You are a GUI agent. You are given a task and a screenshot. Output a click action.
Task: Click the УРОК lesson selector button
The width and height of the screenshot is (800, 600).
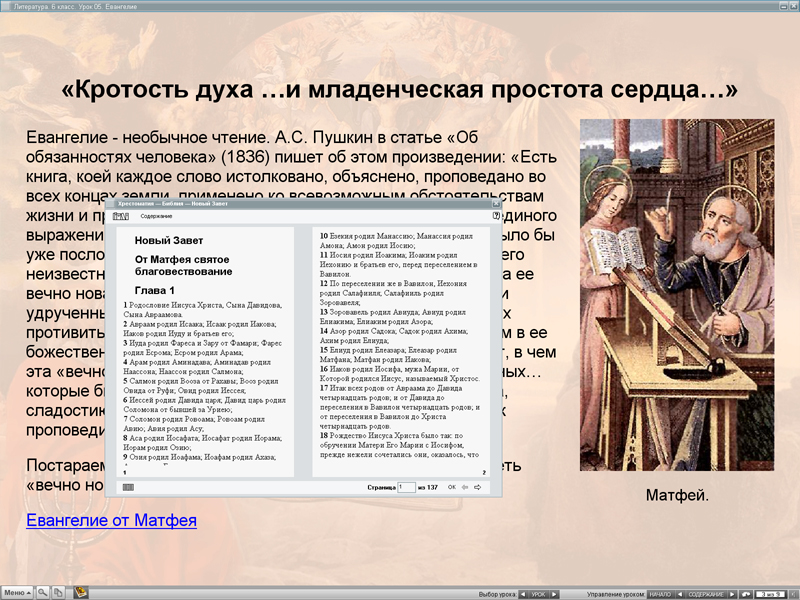[538, 593]
